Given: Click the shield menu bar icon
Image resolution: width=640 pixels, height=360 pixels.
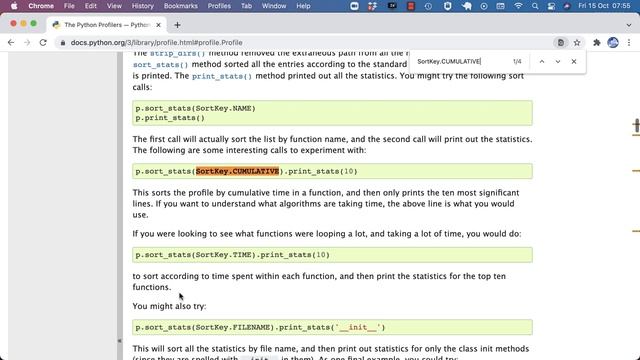Looking at the screenshot, I should [447, 6].
